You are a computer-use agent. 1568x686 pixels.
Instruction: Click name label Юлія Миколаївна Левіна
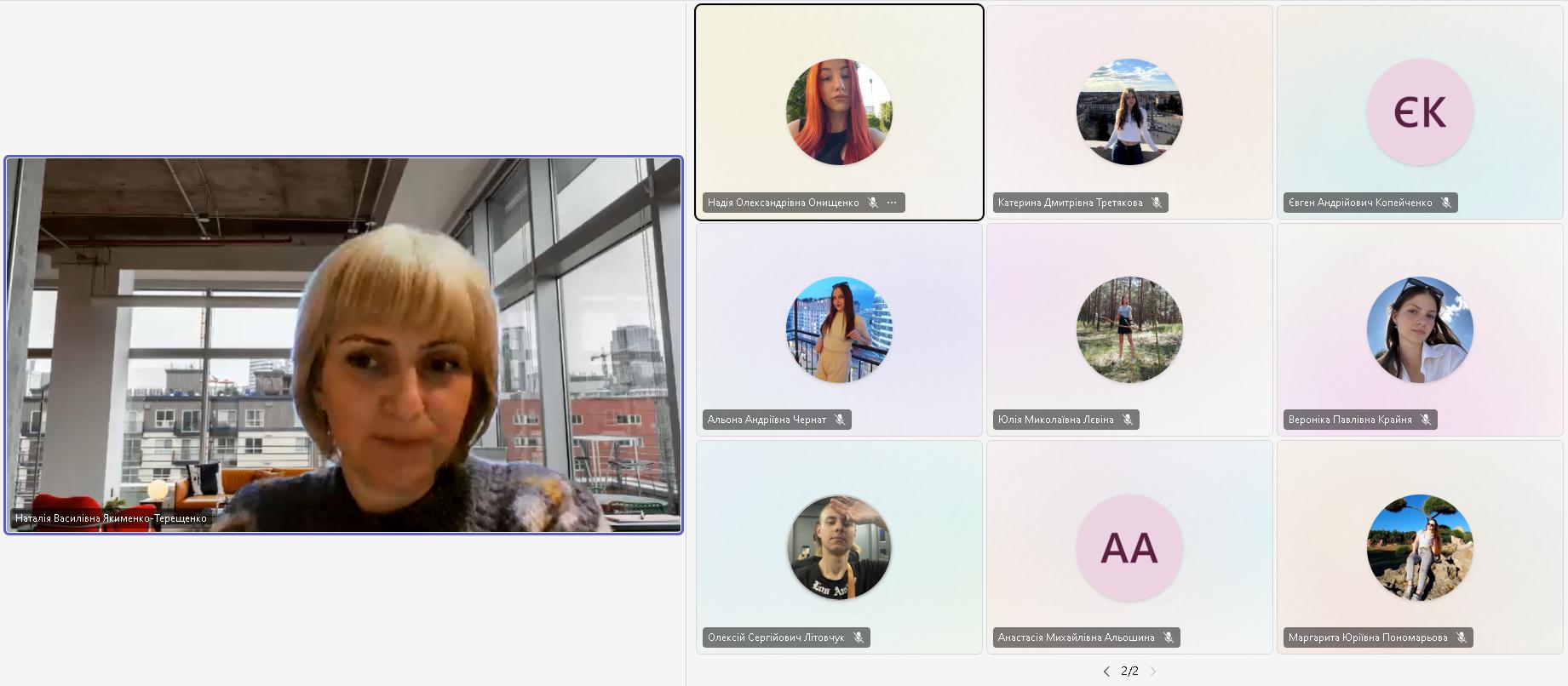point(1056,420)
